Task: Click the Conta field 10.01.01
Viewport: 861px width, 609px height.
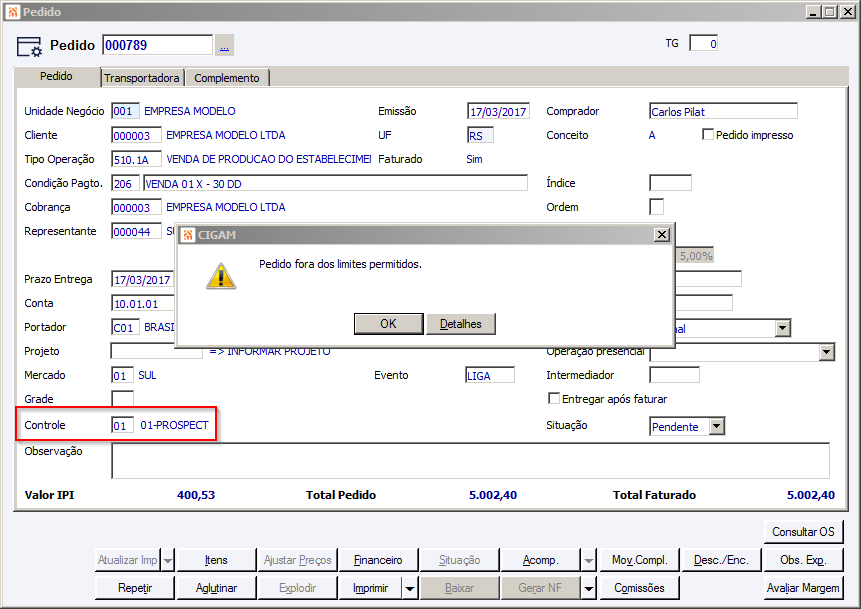Action: click(x=143, y=303)
